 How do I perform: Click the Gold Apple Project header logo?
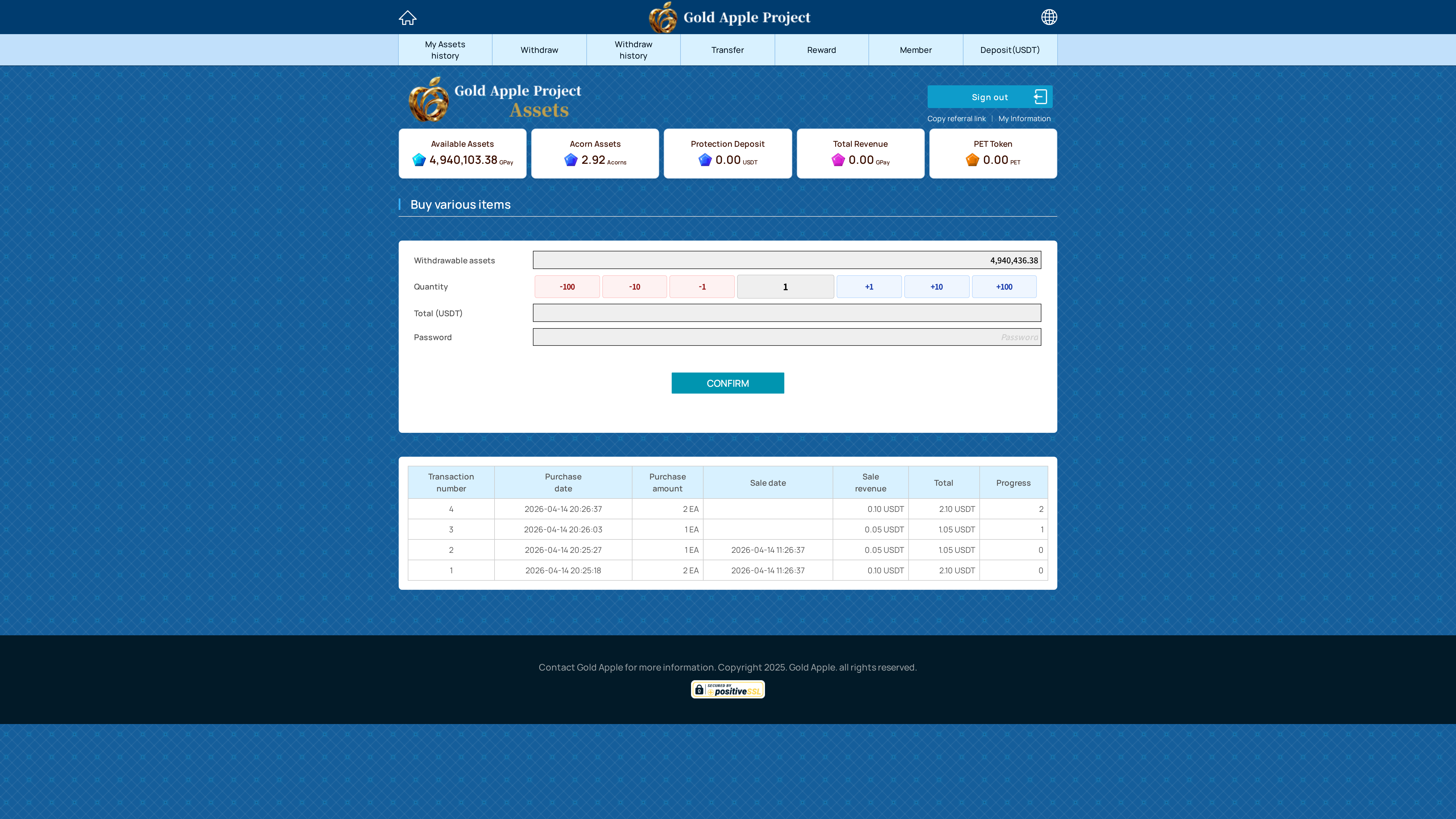coord(729,17)
